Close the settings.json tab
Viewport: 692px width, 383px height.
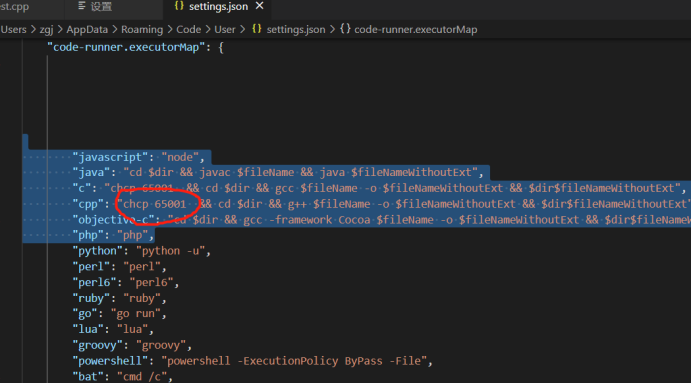[260, 6]
